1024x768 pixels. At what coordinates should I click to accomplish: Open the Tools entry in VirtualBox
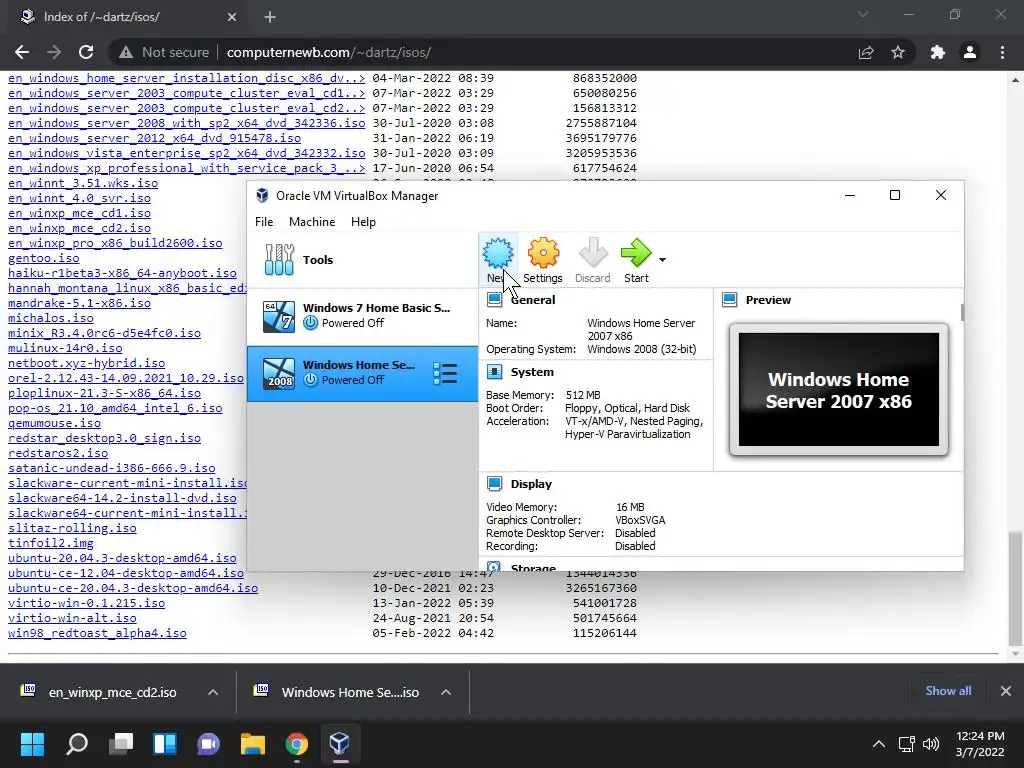coord(362,260)
